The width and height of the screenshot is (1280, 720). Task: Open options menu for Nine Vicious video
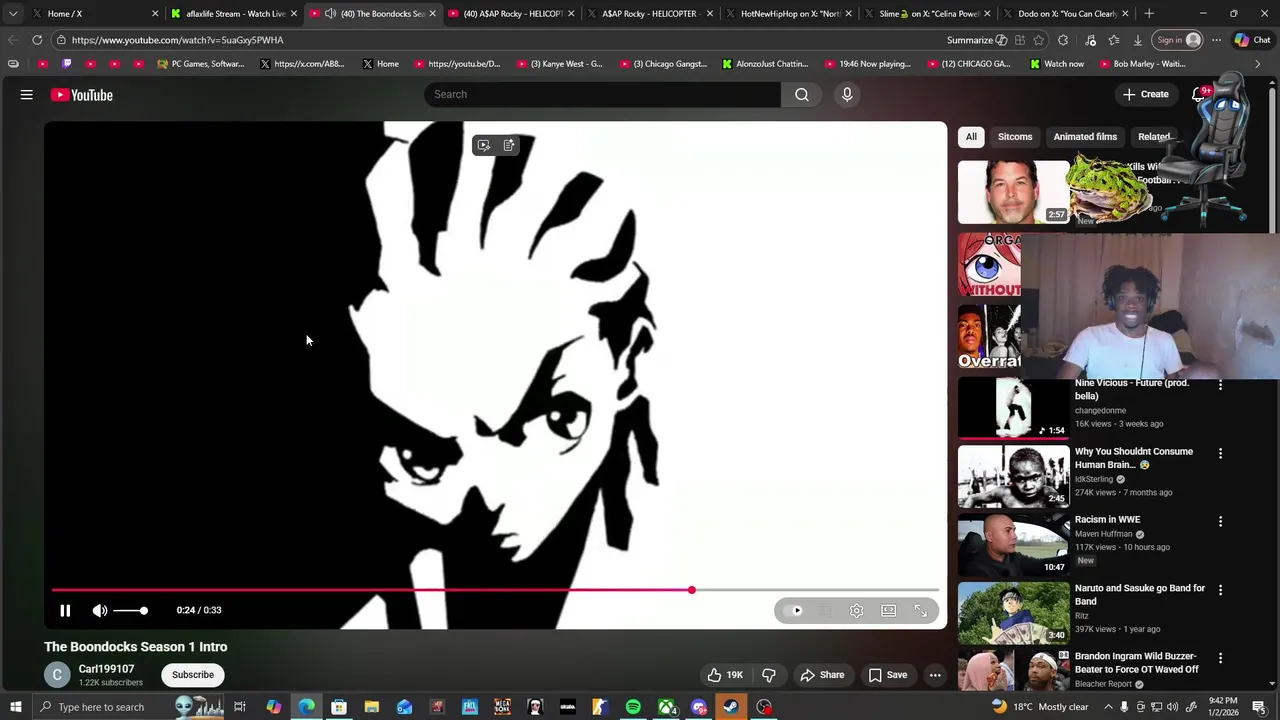click(1220, 385)
